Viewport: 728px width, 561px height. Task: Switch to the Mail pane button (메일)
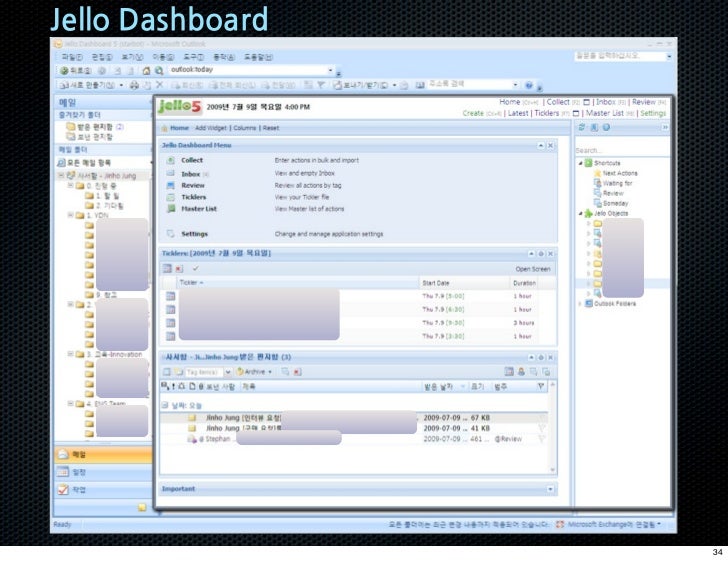[x=103, y=455]
